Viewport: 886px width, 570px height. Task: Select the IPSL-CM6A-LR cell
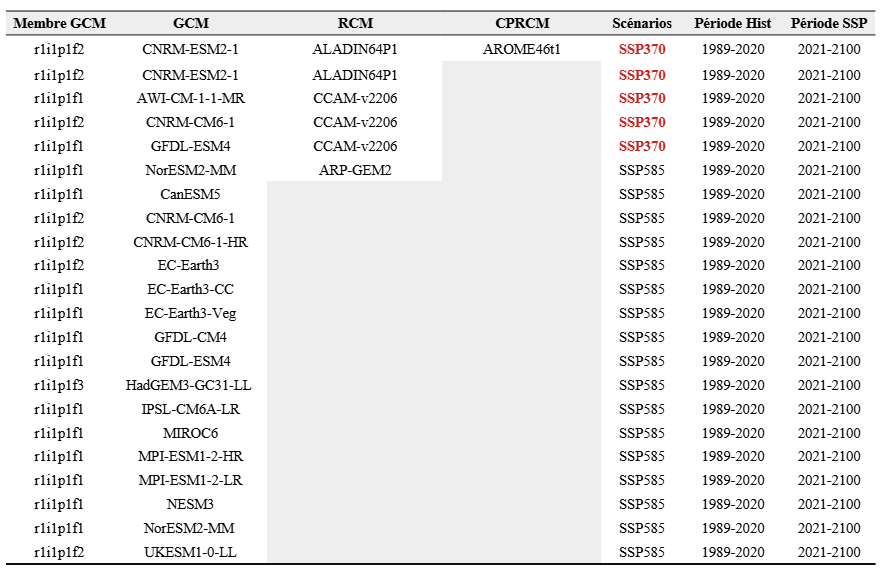(190, 409)
